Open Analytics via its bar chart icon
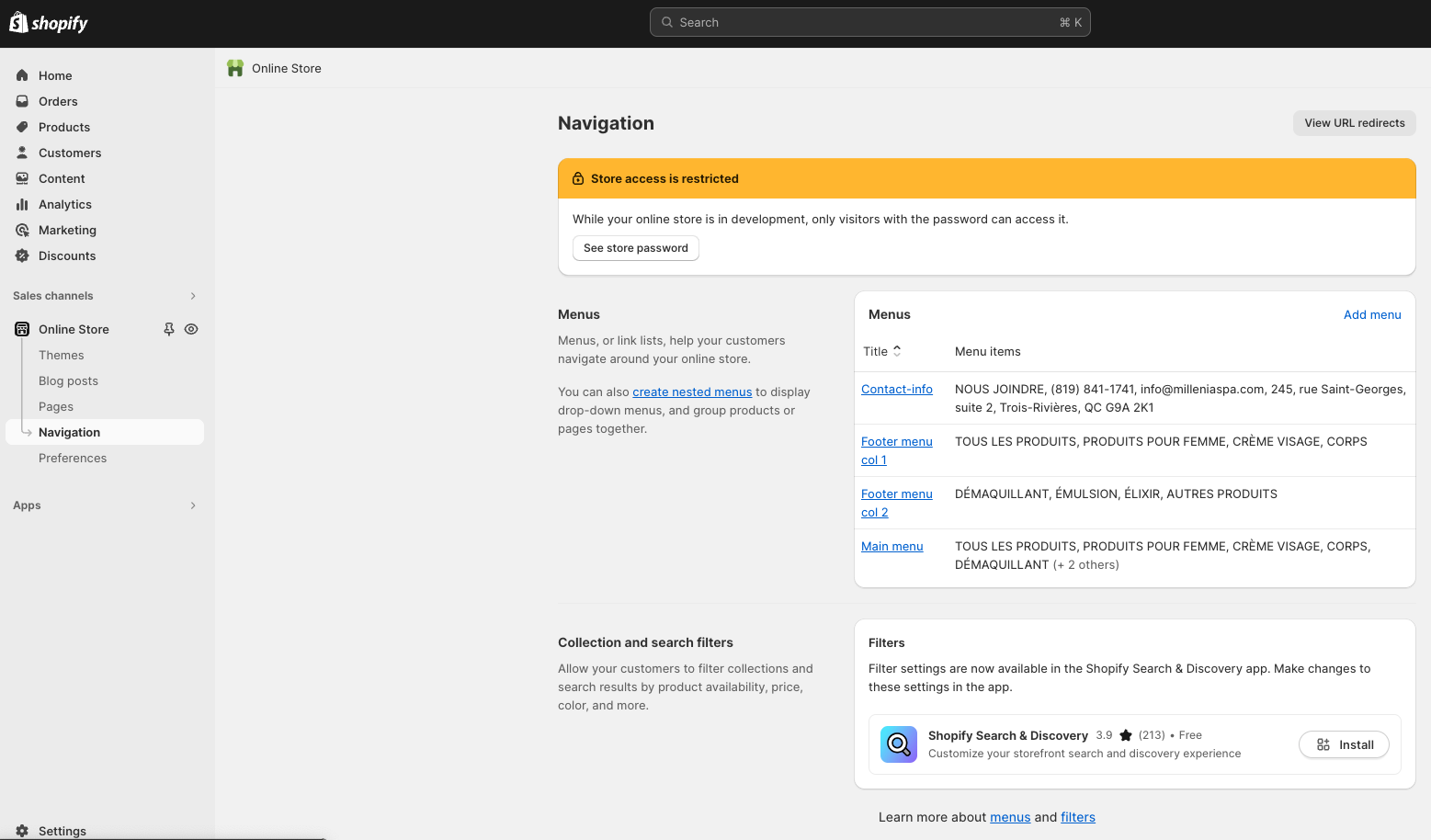1431x840 pixels. (22, 204)
